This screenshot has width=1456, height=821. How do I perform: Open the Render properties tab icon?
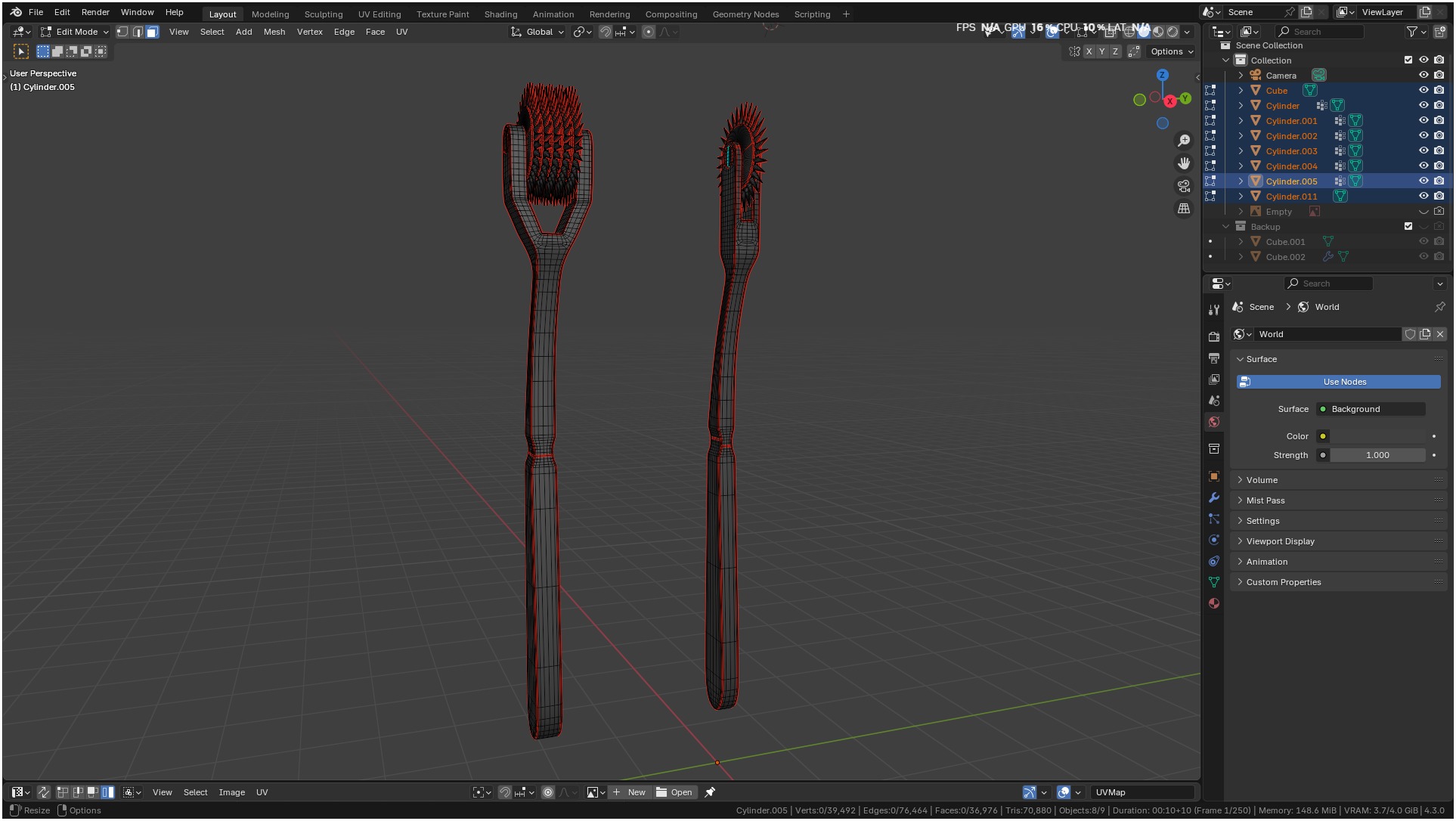click(1214, 336)
